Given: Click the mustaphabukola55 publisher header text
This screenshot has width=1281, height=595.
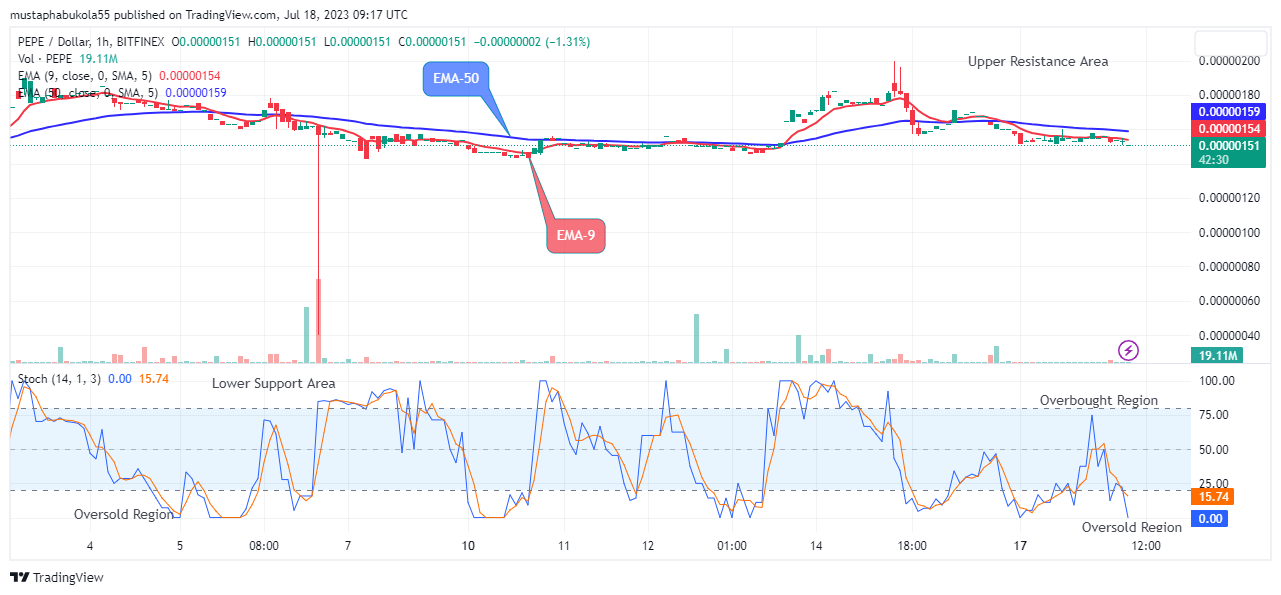Looking at the screenshot, I should [x=62, y=15].
